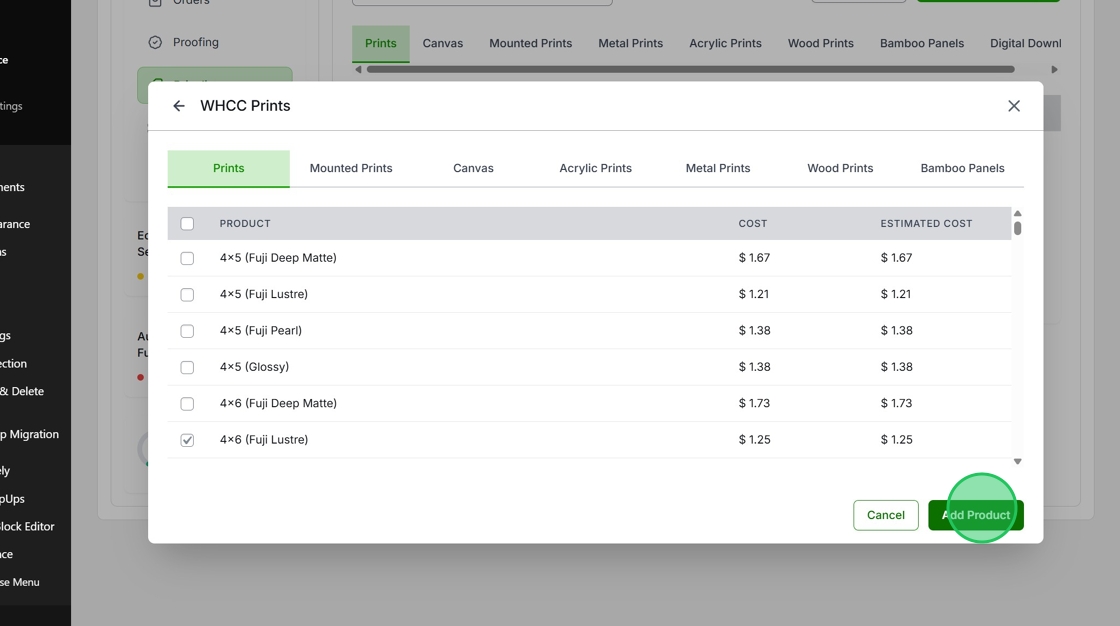Screen dimensions: 1120x626
Task: Toggle the select-all products checkbox
Action: point(187,224)
